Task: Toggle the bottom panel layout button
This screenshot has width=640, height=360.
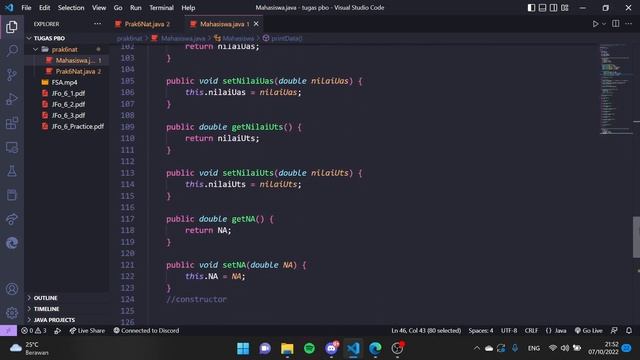Action: pos(542,8)
